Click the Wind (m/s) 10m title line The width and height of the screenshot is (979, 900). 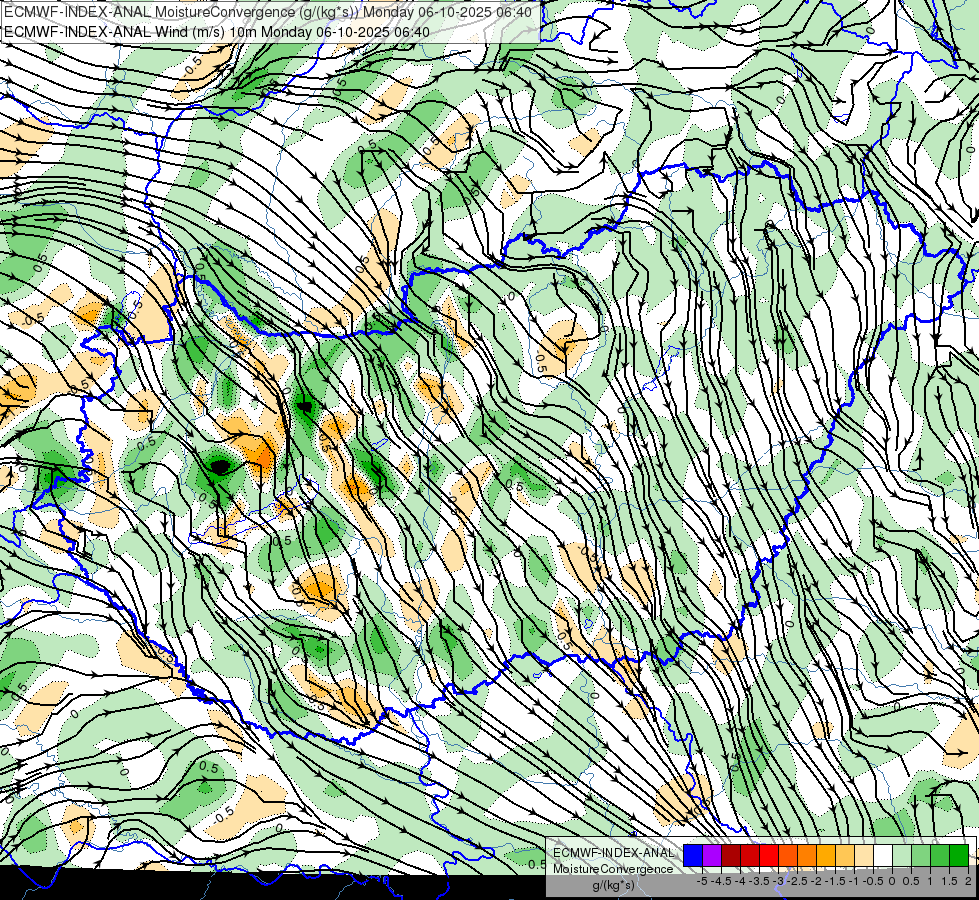[x=217, y=32]
